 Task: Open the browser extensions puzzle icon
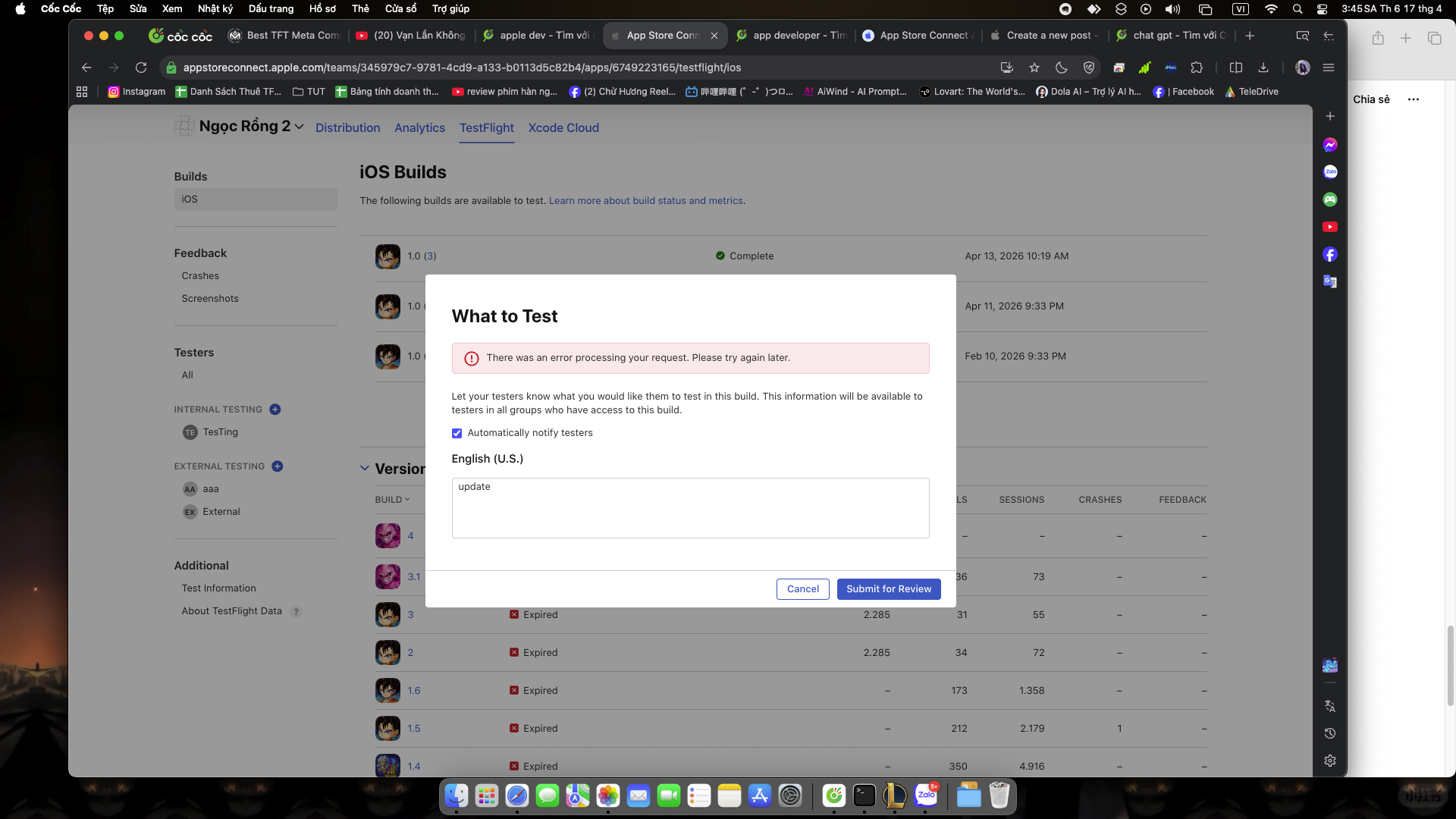(x=1197, y=67)
